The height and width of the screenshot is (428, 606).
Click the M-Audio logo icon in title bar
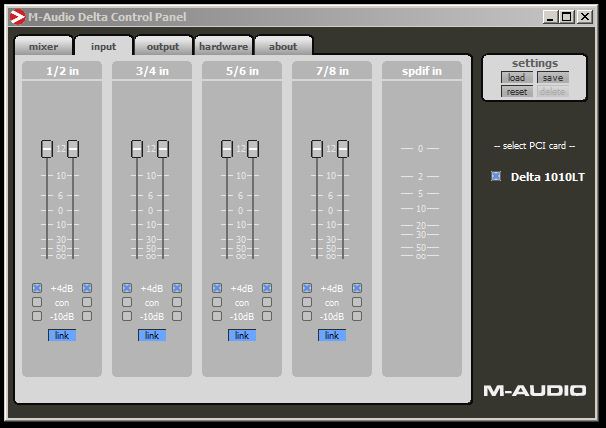click(x=17, y=17)
